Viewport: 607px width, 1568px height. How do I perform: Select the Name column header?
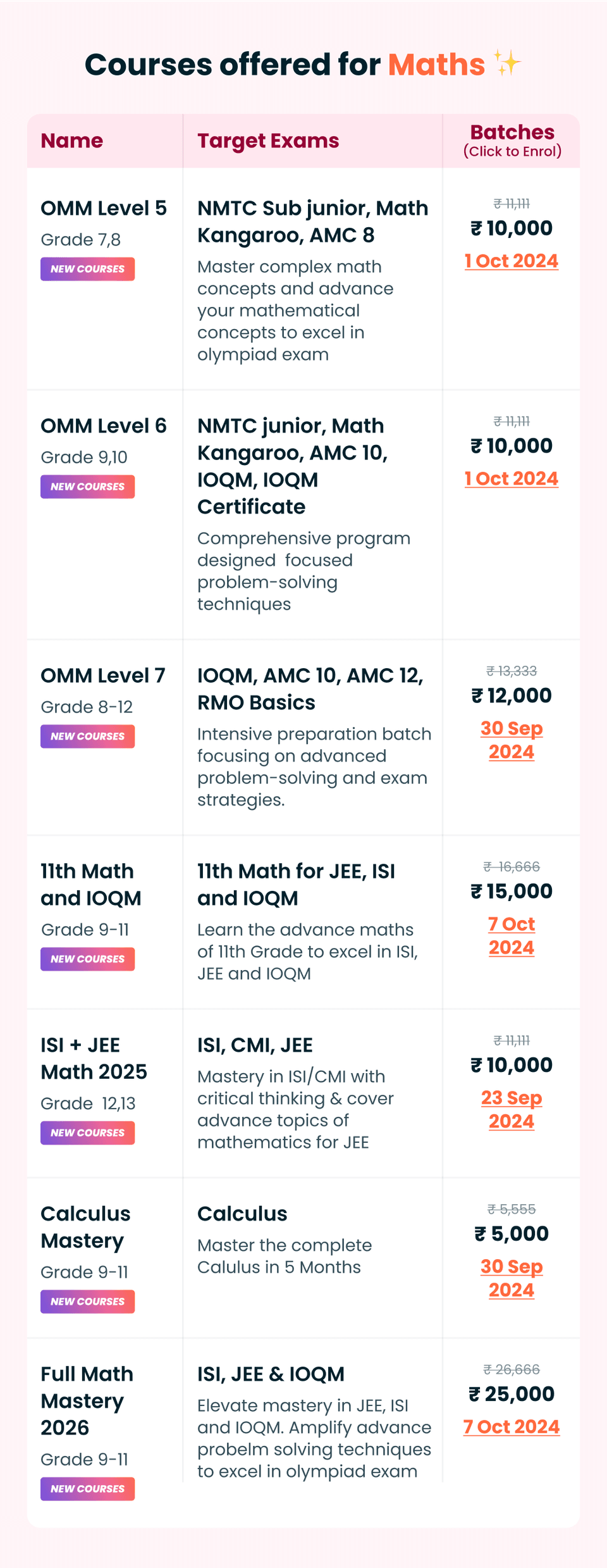[x=72, y=140]
